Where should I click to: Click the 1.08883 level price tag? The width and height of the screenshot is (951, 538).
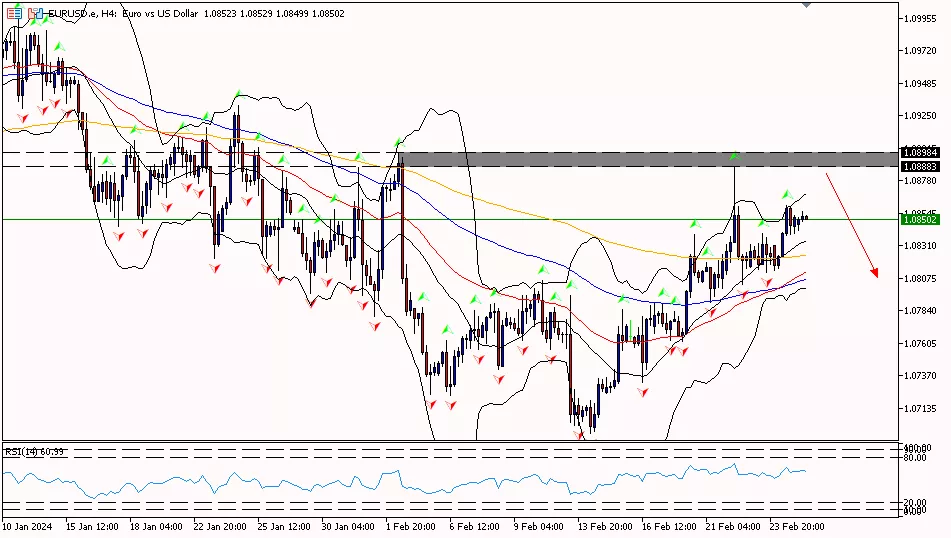pos(919,165)
